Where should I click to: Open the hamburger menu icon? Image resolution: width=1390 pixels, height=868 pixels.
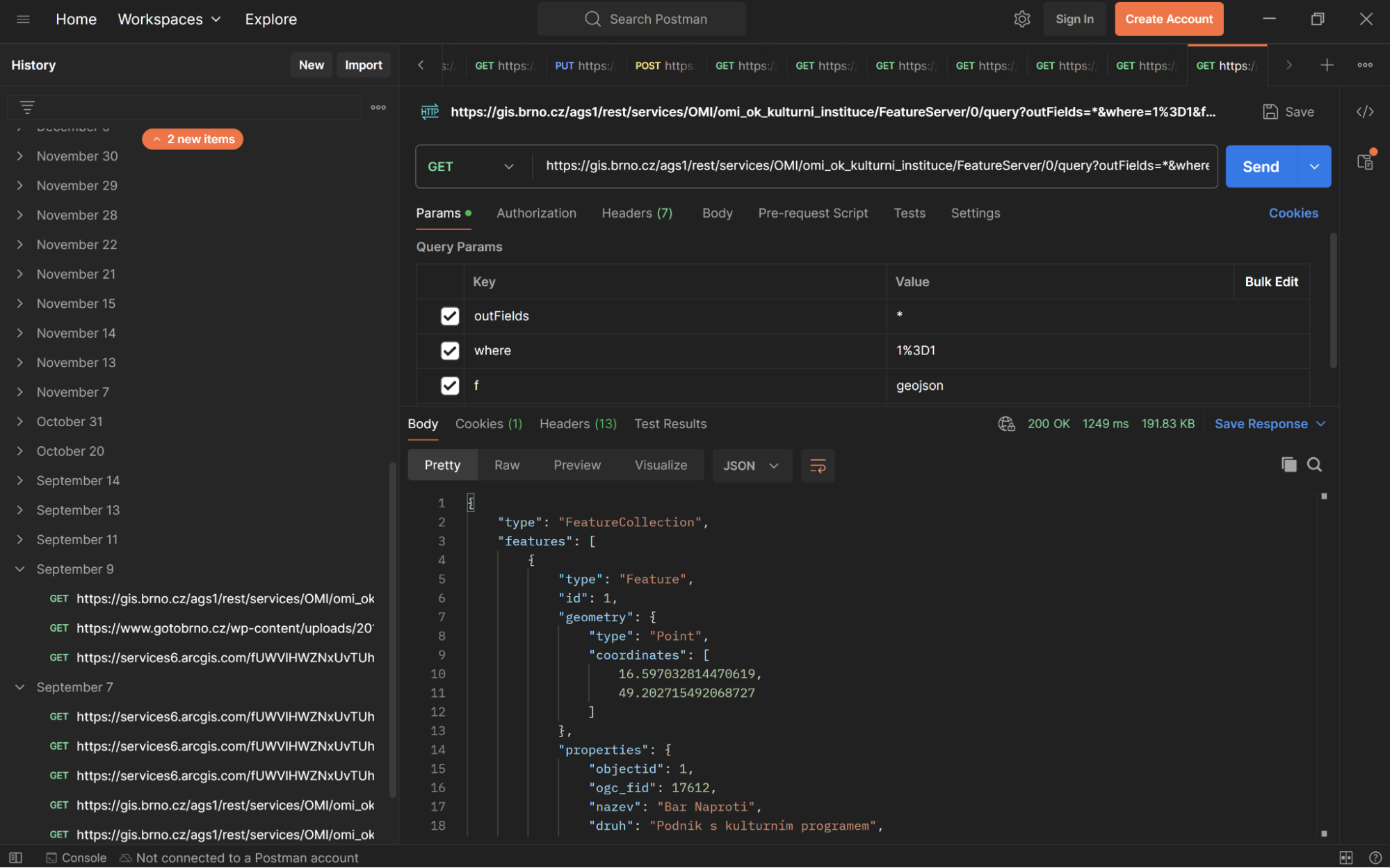[x=23, y=19]
